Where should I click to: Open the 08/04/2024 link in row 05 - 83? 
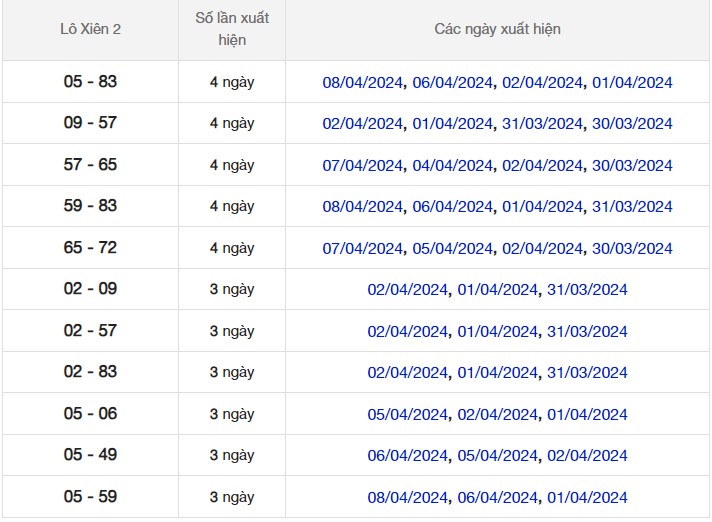tap(362, 82)
